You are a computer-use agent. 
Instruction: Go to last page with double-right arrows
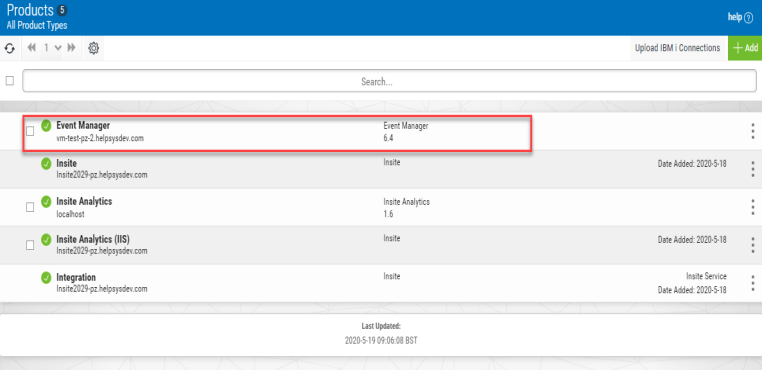[x=71, y=48]
